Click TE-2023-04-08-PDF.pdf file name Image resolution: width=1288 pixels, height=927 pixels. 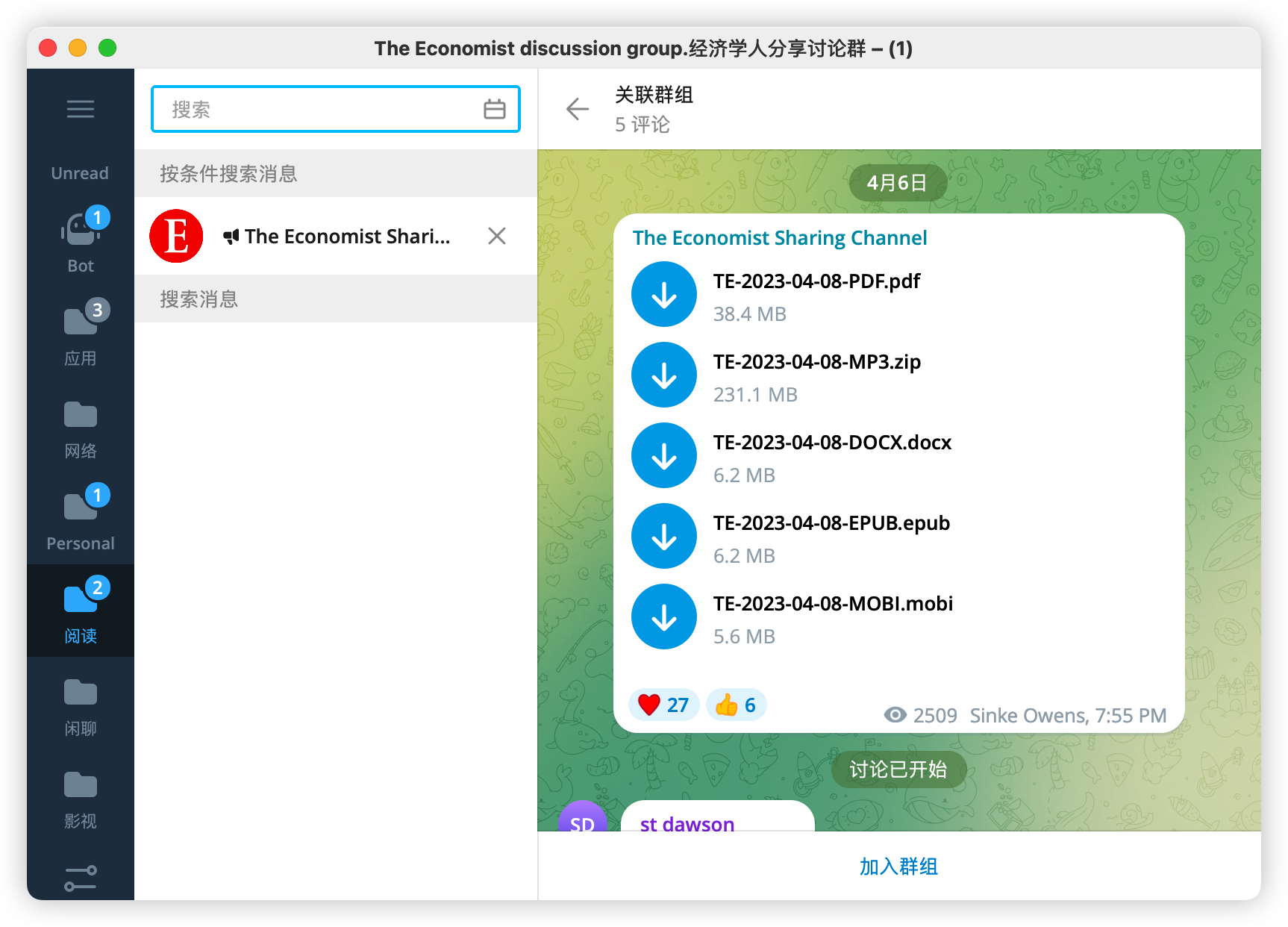816,281
